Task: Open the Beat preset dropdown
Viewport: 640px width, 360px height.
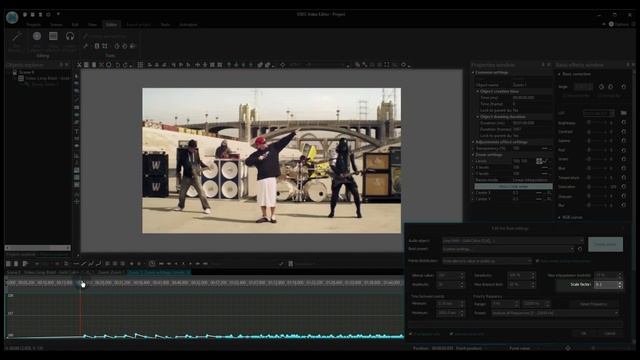Action: (x=508, y=249)
